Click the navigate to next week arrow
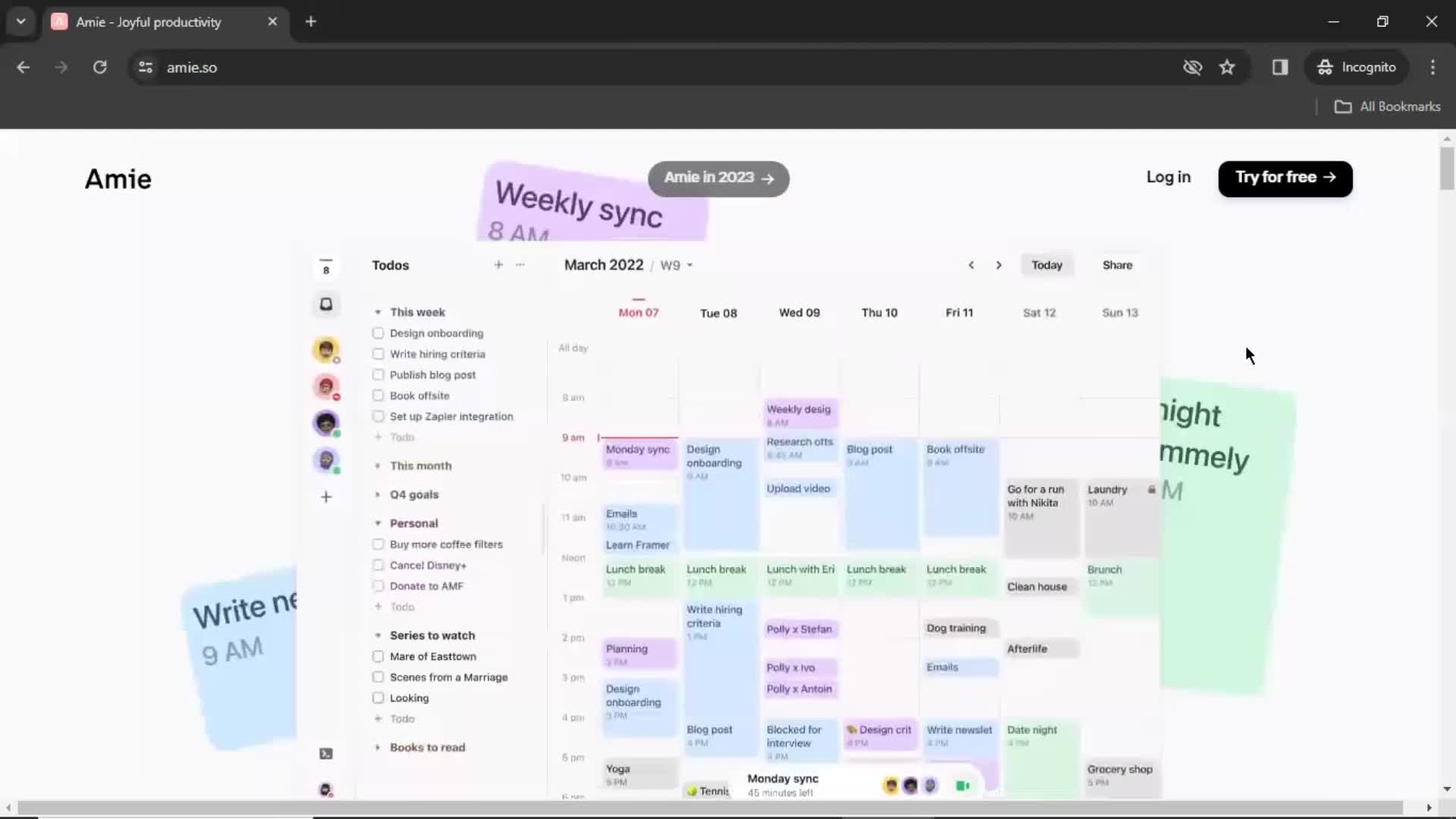This screenshot has height=819, width=1456. click(x=999, y=265)
